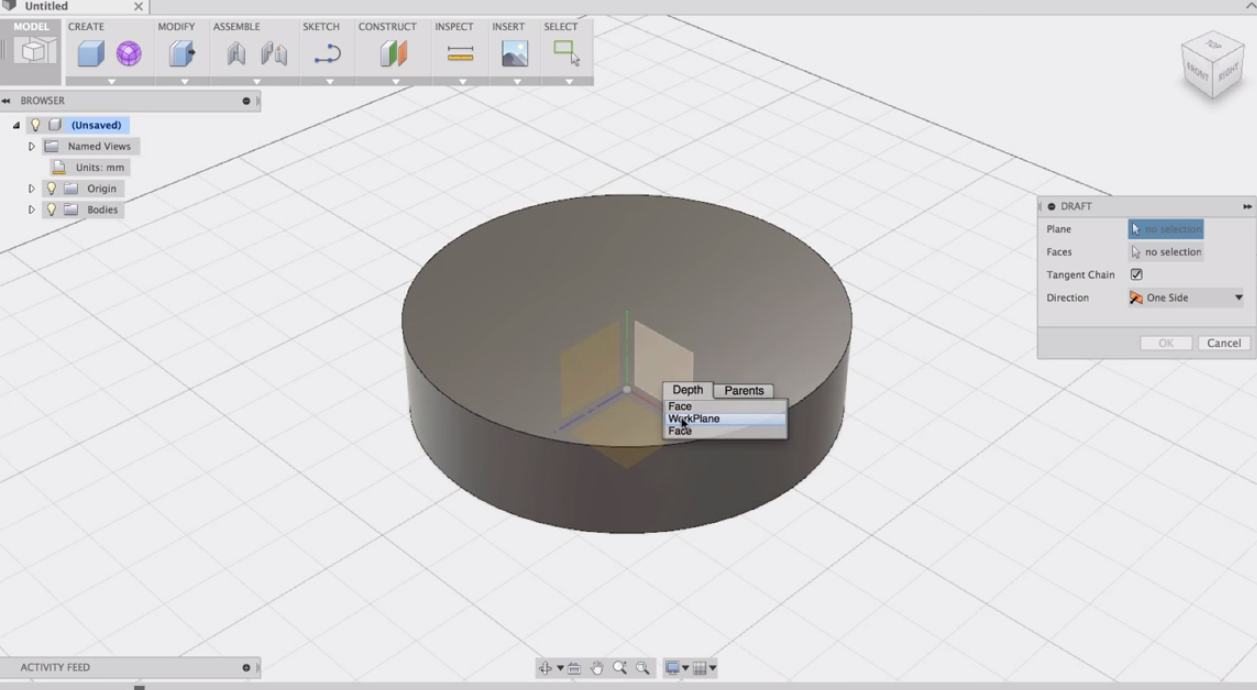
Task: Toggle the Bodies folder light bulb
Action: (x=50, y=209)
